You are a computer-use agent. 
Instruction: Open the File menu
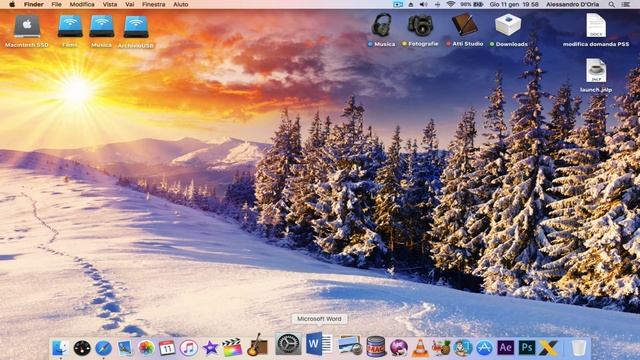click(x=57, y=4)
